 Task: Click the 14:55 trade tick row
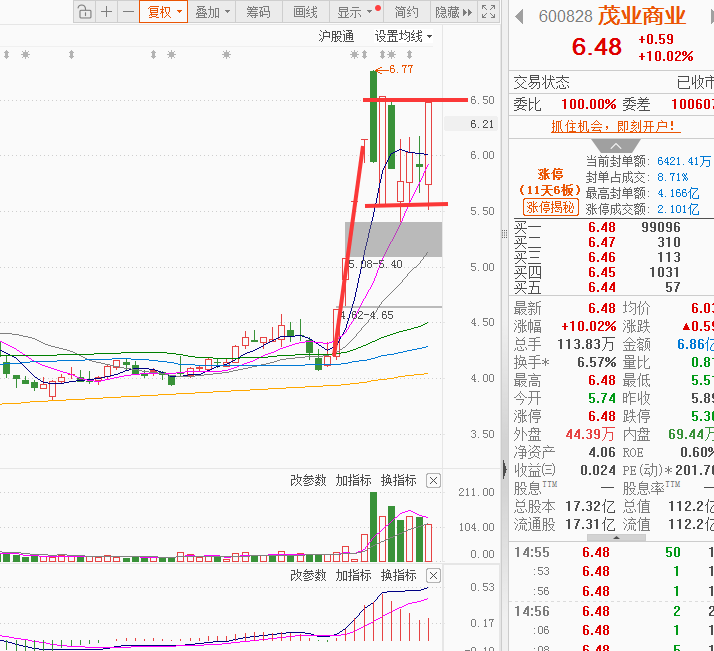[x=611, y=552]
